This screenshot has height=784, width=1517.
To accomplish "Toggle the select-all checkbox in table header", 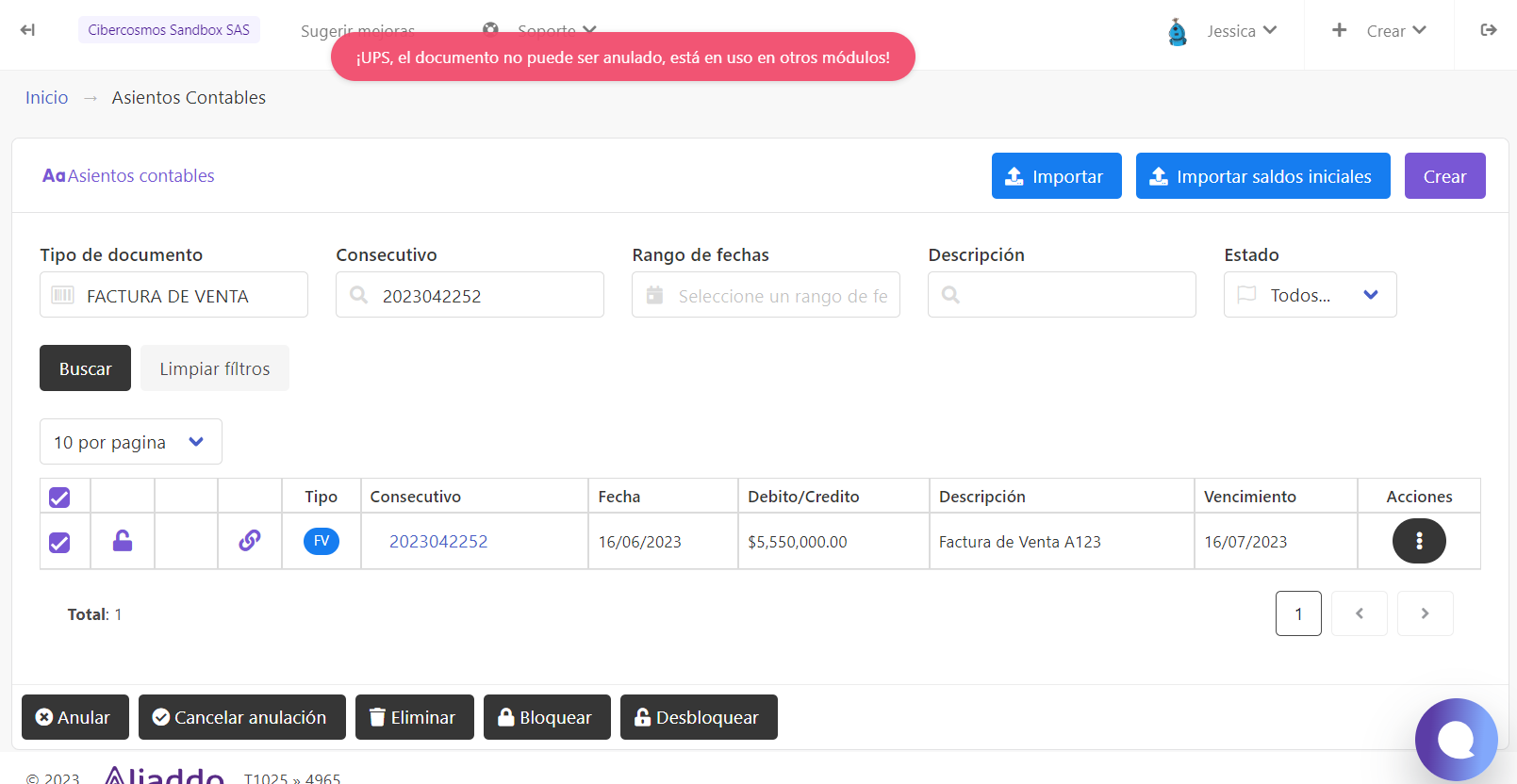I will 59,498.
